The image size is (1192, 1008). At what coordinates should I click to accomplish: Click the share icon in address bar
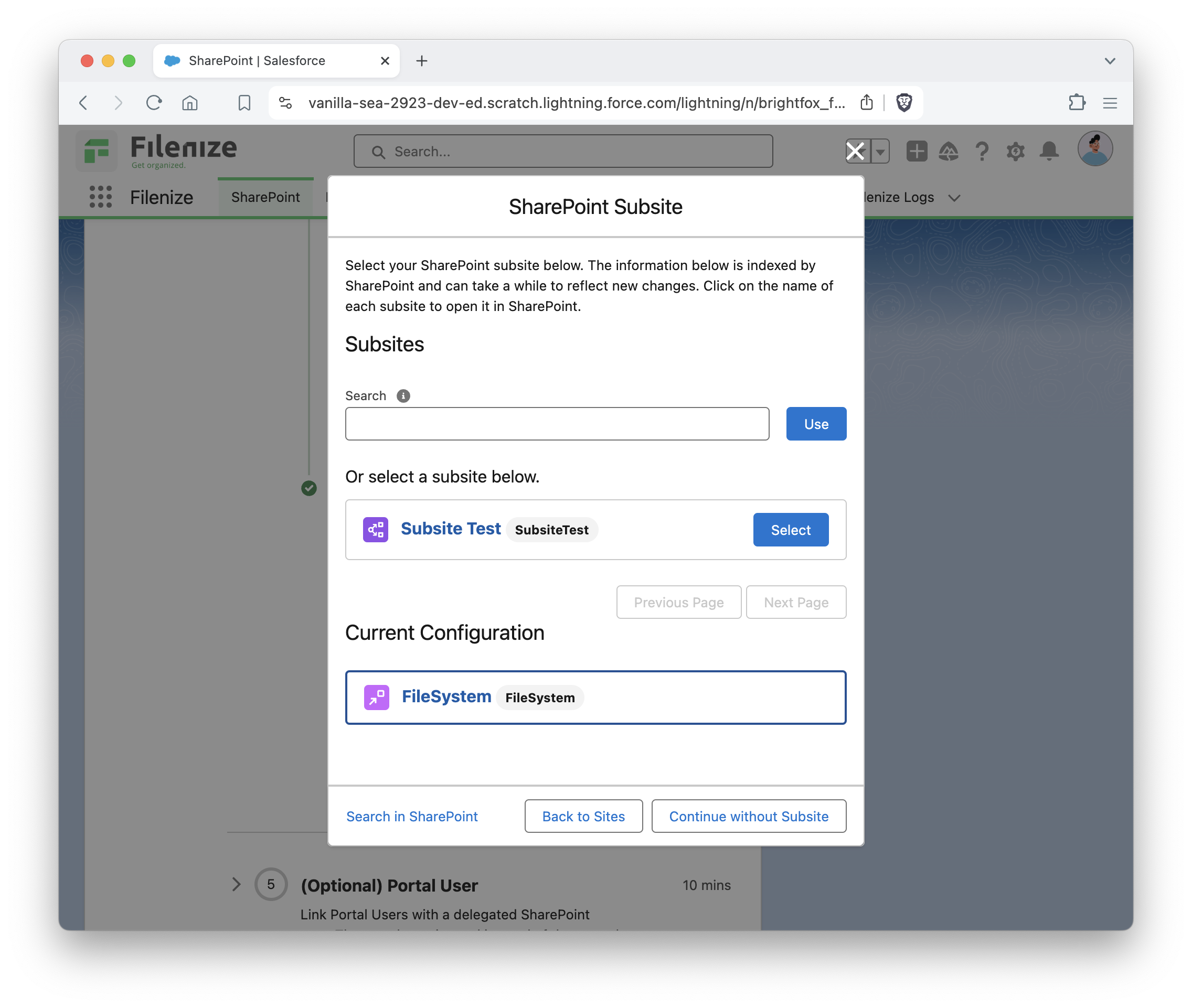867,103
